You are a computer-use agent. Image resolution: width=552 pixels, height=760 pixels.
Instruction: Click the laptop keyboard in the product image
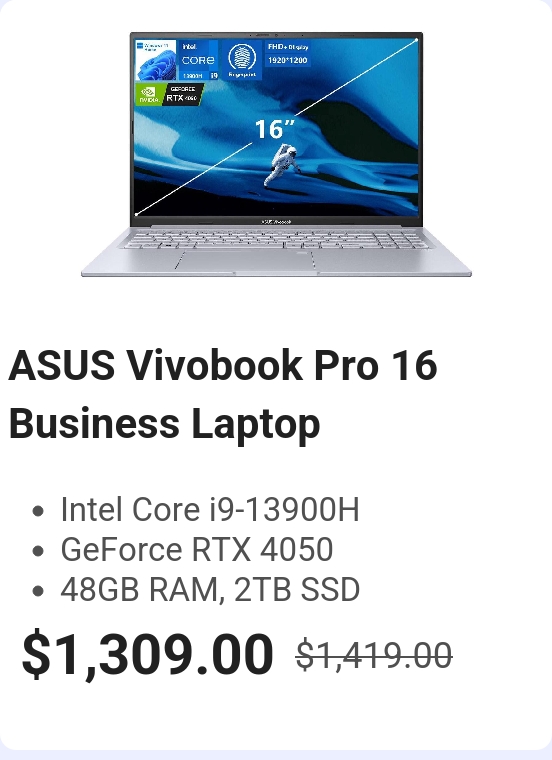[x=276, y=239]
